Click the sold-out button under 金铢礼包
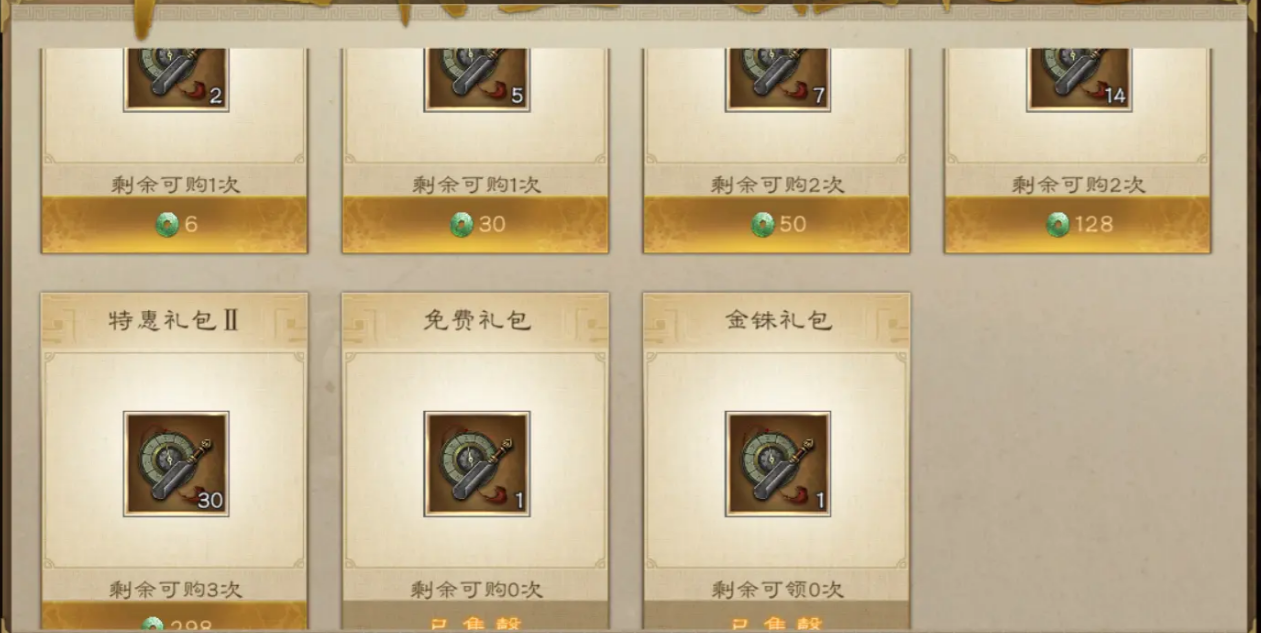This screenshot has width=1261, height=633. 777,617
